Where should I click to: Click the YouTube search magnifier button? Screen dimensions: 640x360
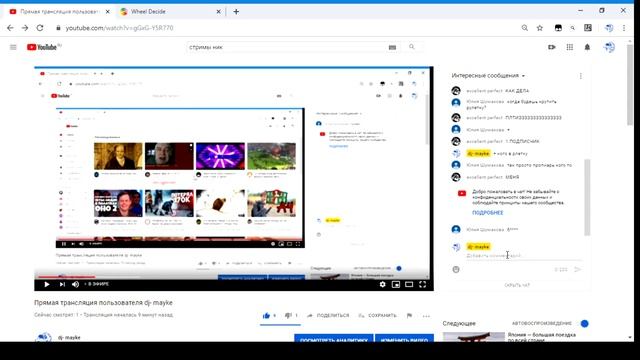(x=411, y=47)
